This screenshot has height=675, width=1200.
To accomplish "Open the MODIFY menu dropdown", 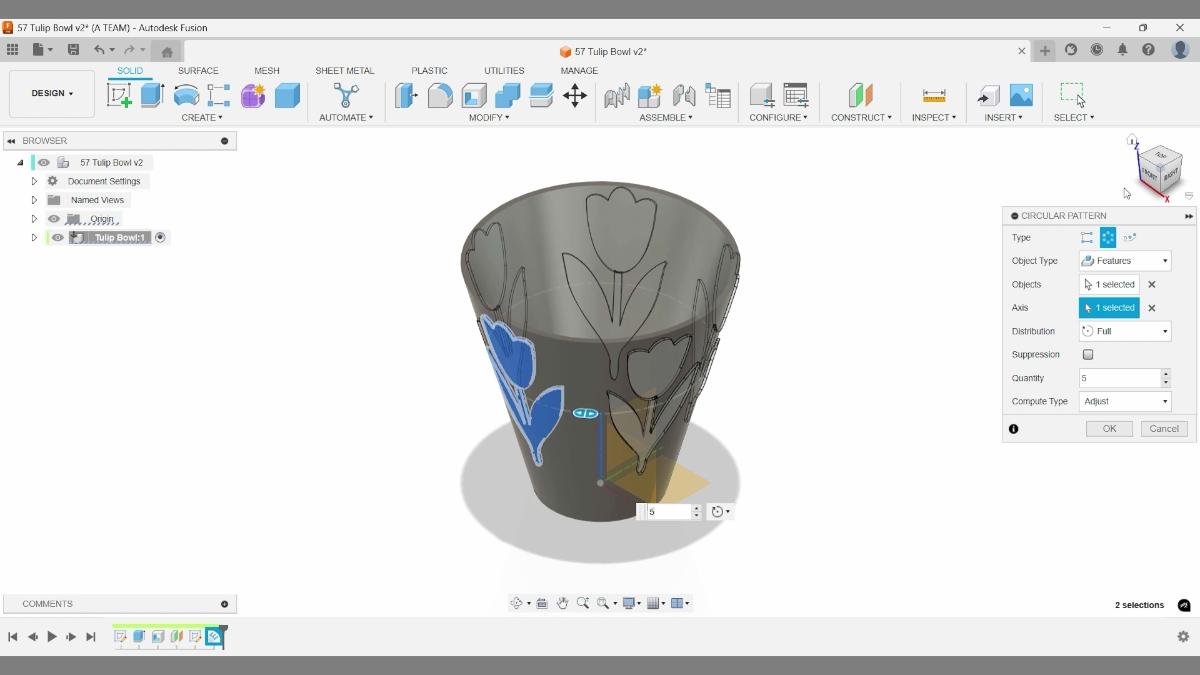I will point(489,118).
